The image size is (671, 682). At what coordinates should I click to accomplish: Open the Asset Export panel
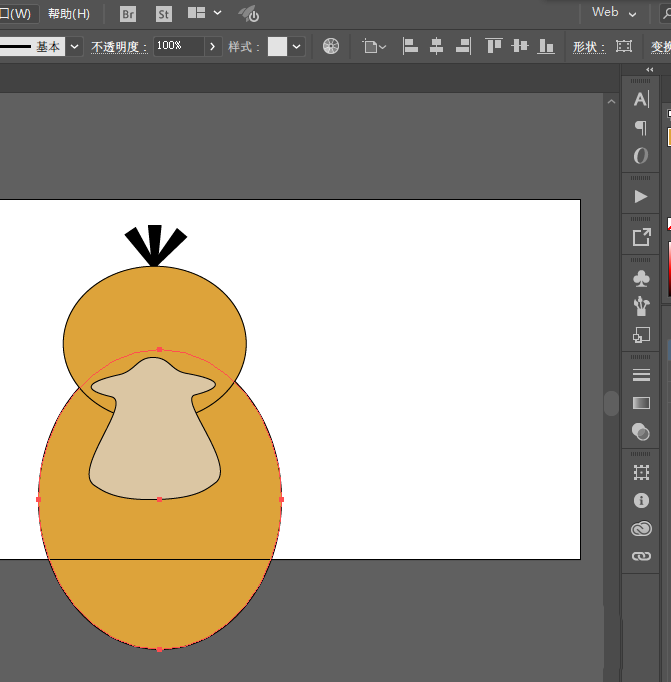click(641, 237)
